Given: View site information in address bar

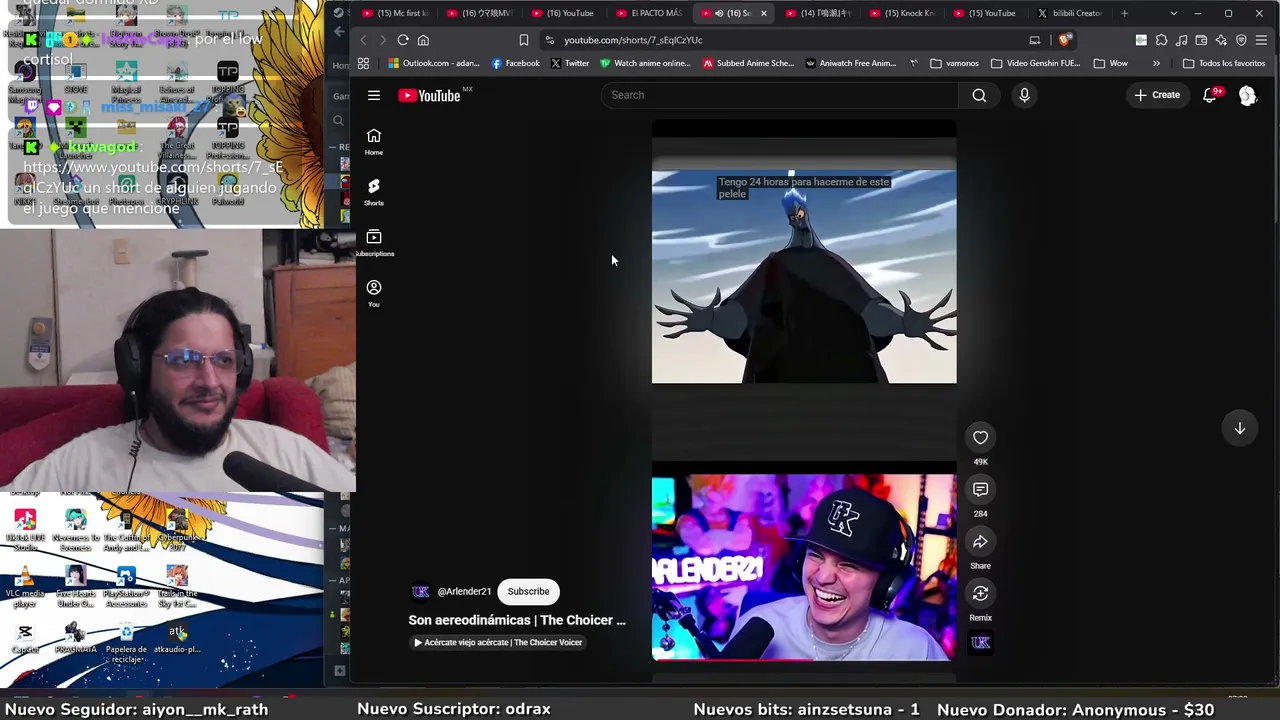Looking at the screenshot, I should (x=549, y=40).
